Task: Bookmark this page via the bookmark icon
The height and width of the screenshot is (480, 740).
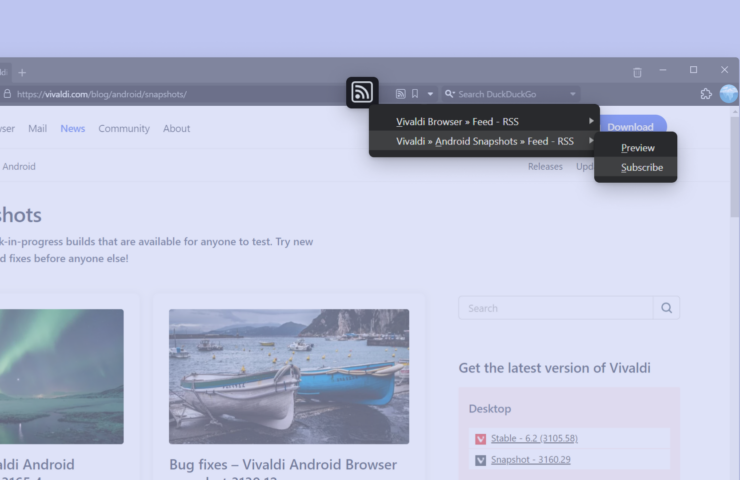Action: tap(415, 94)
